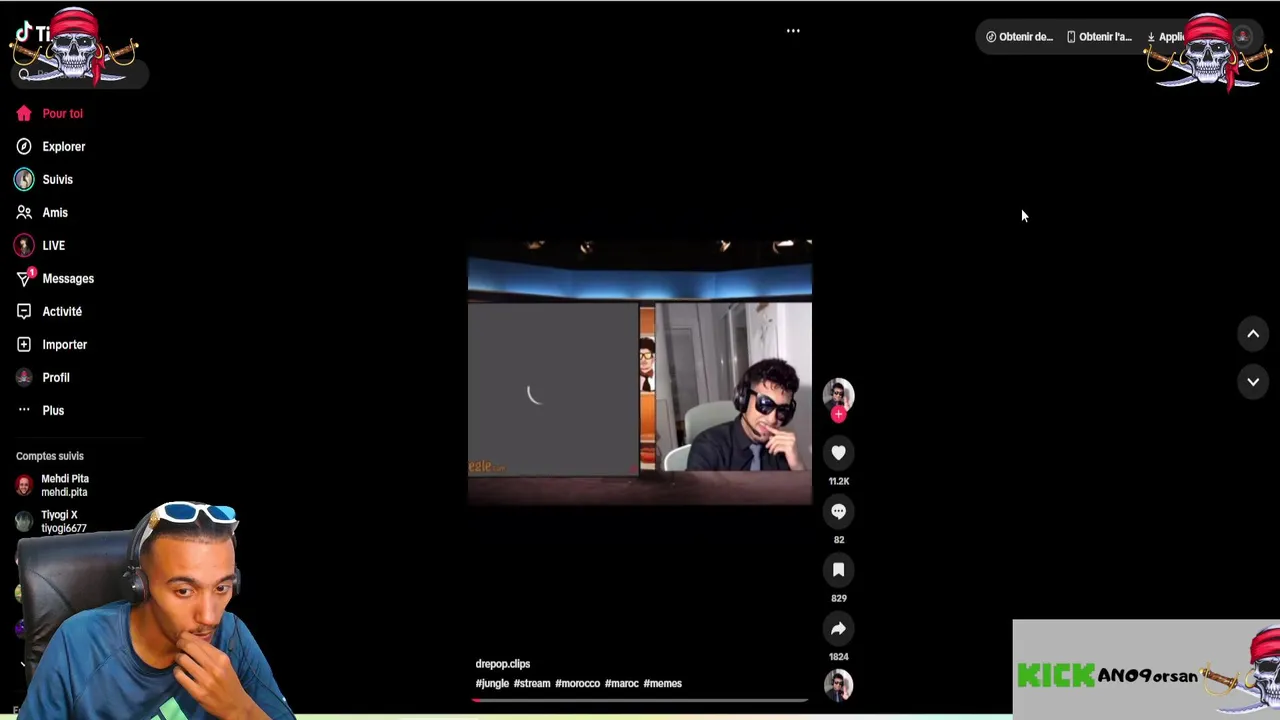The image size is (1280, 720).
Task: Open Mehdi Pita followed account
Action: (x=54, y=485)
